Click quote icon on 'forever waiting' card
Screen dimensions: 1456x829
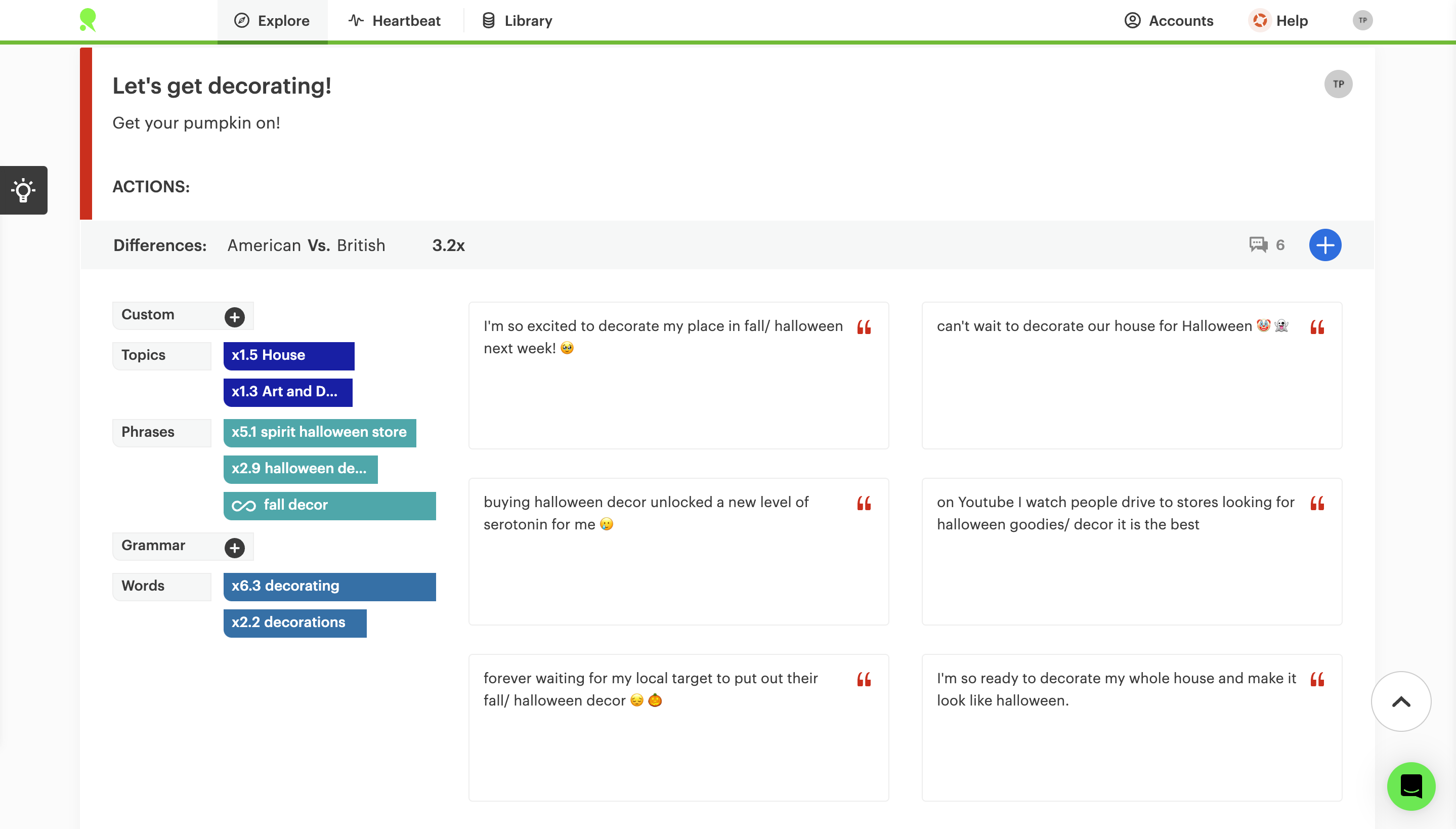(864, 679)
